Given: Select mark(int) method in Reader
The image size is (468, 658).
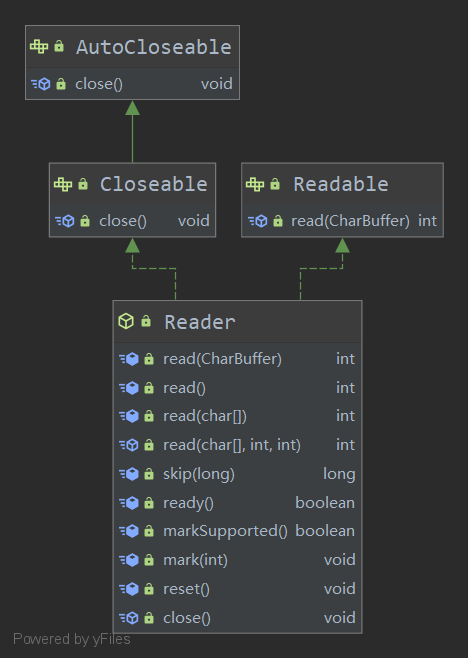Looking at the screenshot, I should pos(195,560).
